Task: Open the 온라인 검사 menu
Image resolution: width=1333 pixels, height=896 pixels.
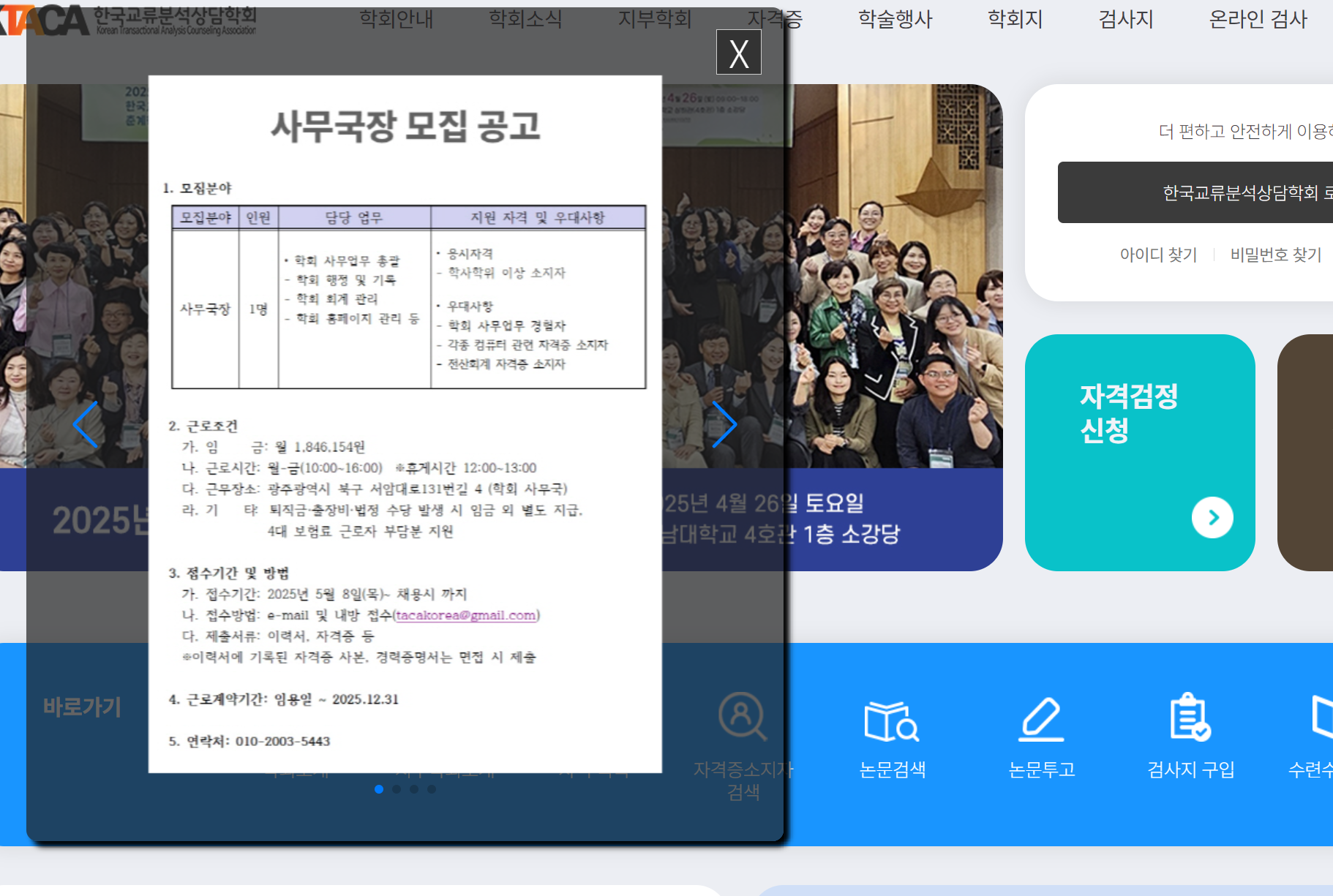Action: coord(1258,19)
